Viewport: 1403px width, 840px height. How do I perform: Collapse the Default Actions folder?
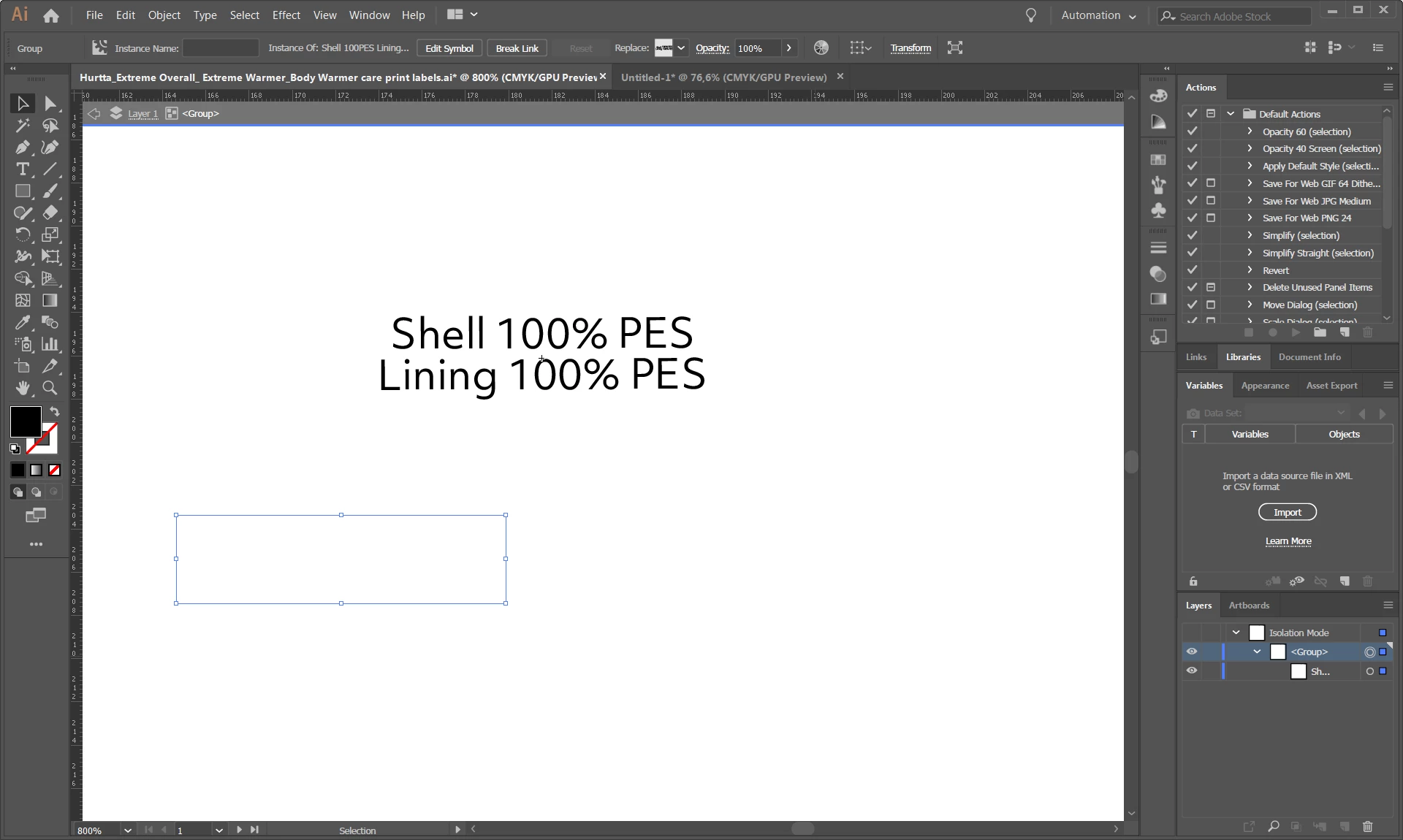click(1231, 114)
